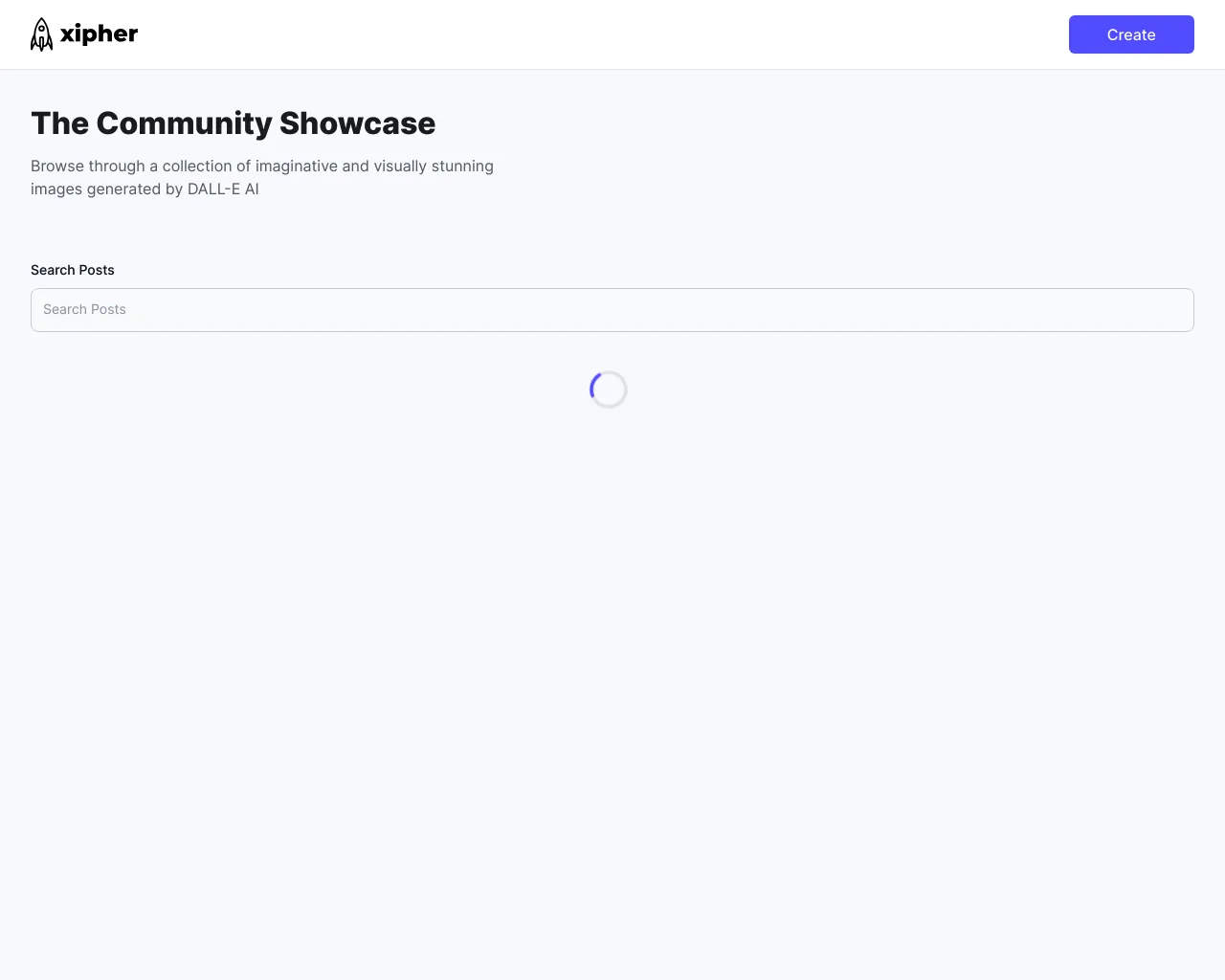Open home via xipher wordmark
The image size is (1225, 980).
tap(99, 34)
